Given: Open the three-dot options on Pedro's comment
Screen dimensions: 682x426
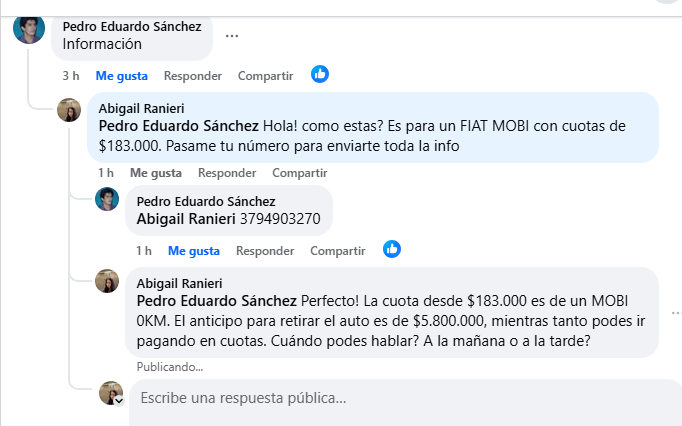Looking at the screenshot, I should (232, 35).
